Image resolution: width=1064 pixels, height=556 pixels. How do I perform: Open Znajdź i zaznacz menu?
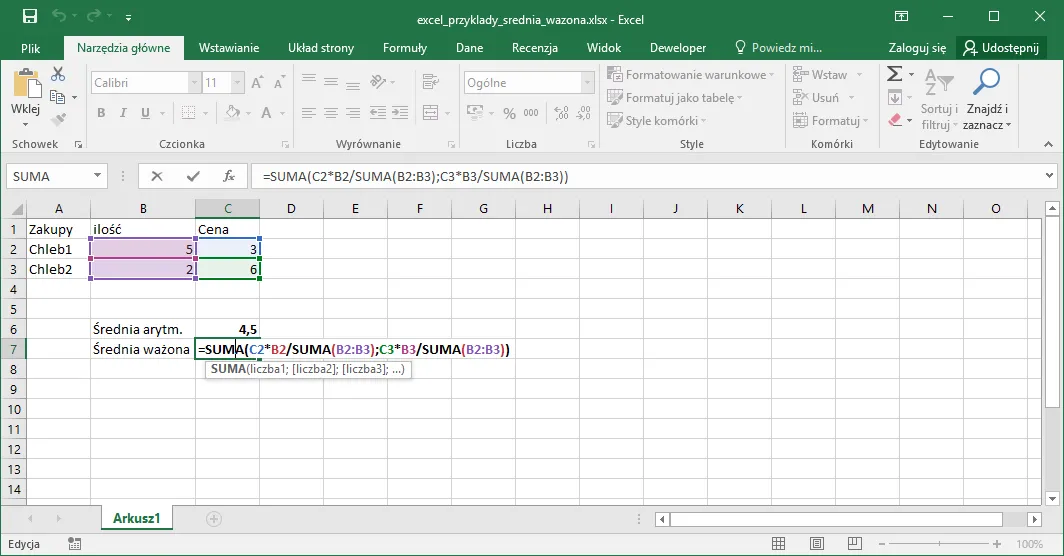pos(987,99)
